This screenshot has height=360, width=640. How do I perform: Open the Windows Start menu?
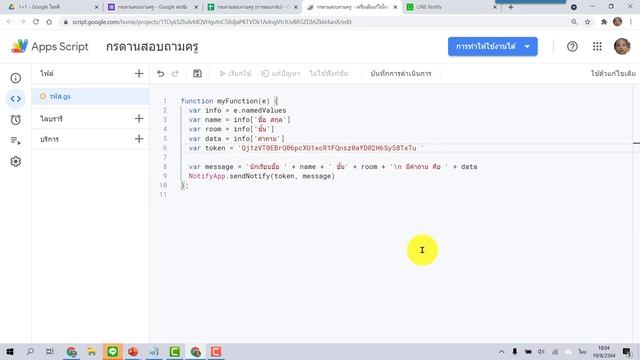coord(10,351)
